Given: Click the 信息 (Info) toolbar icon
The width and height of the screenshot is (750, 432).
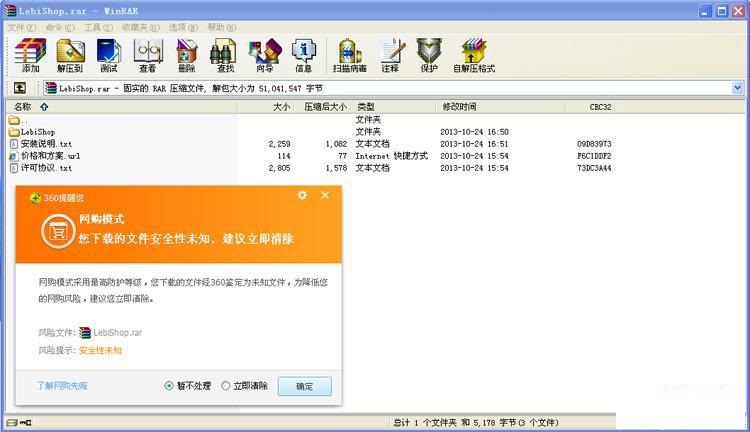Looking at the screenshot, I should coord(304,55).
